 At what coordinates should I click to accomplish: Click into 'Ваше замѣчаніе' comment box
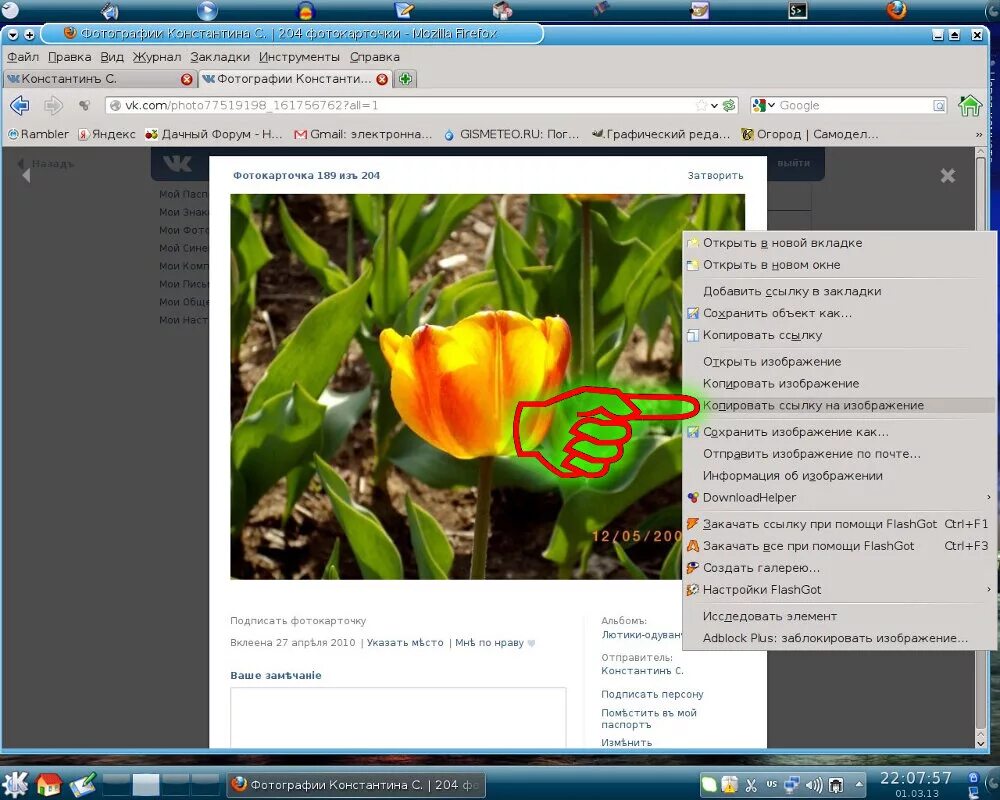point(398,717)
